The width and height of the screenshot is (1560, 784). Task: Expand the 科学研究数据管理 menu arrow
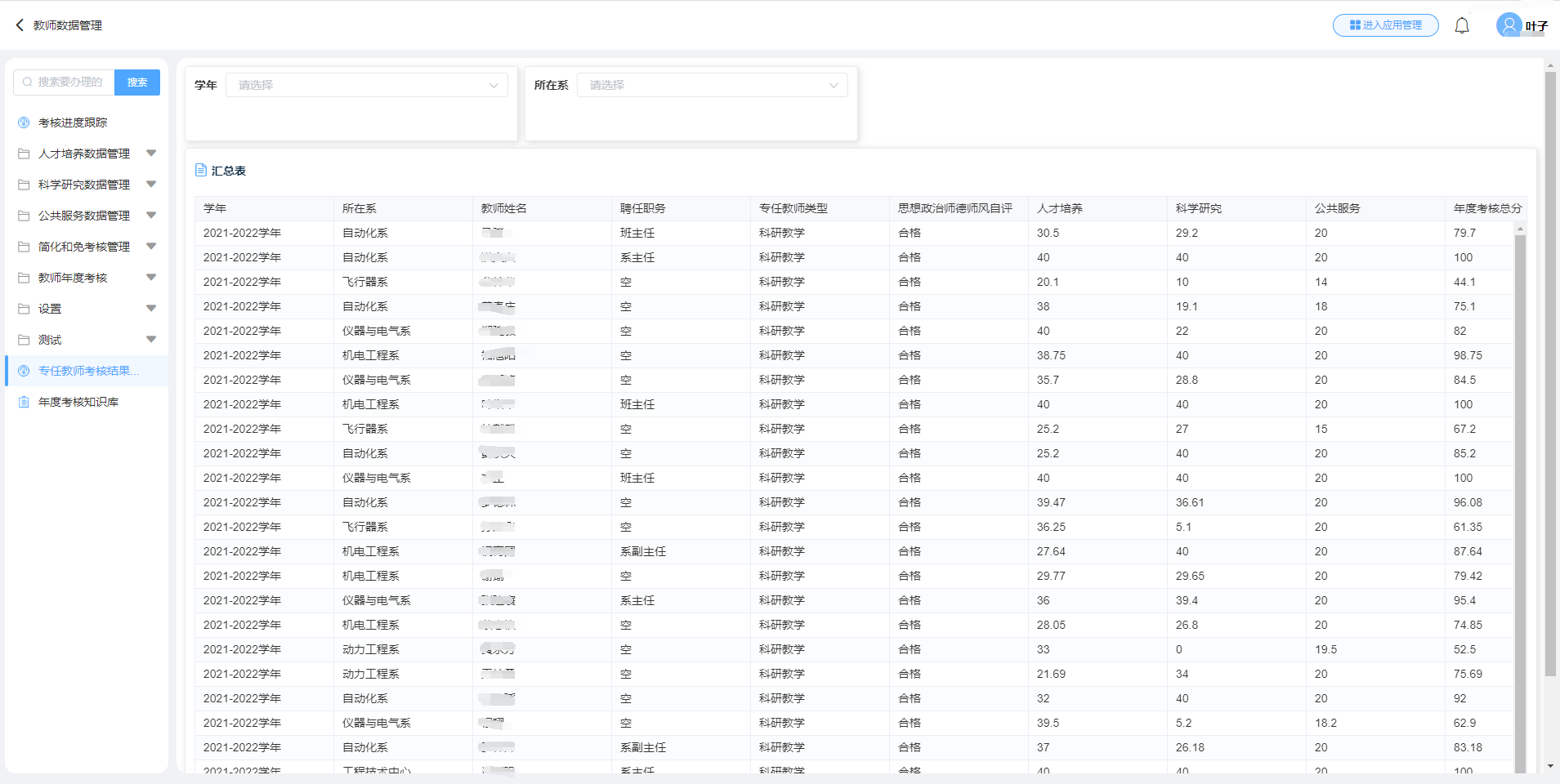pyautogui.click(x=151, y=185)
